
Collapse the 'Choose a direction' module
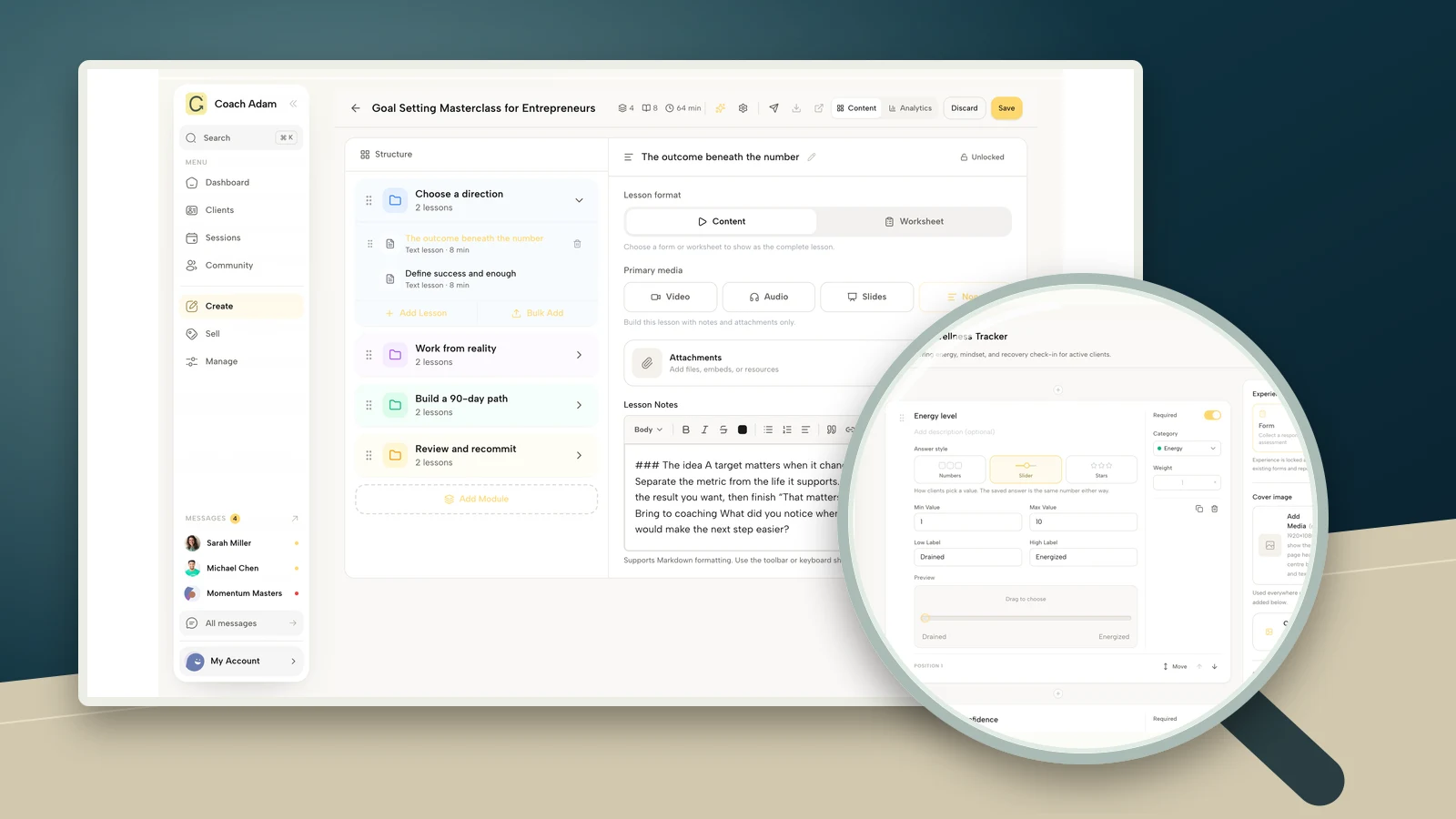[579, 200]
